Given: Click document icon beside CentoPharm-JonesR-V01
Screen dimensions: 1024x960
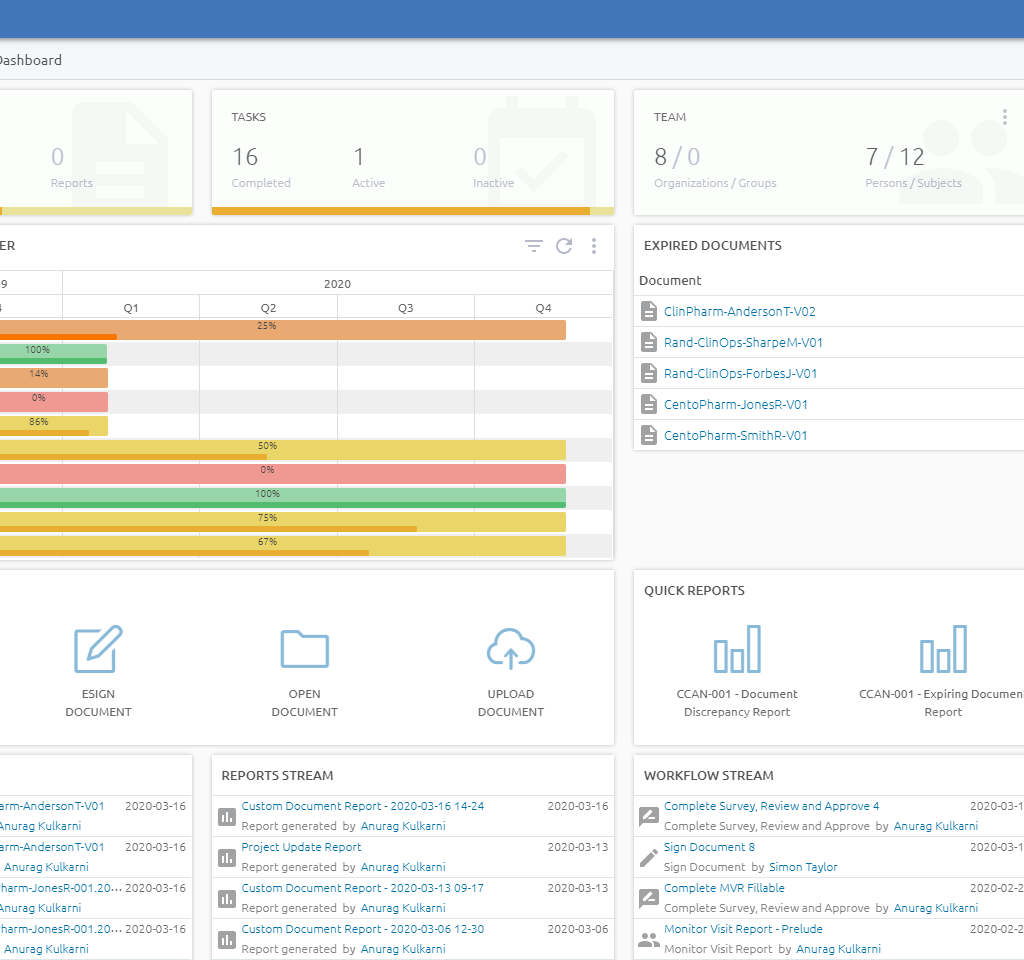Looking at the screenshot, I should point(649,405).
